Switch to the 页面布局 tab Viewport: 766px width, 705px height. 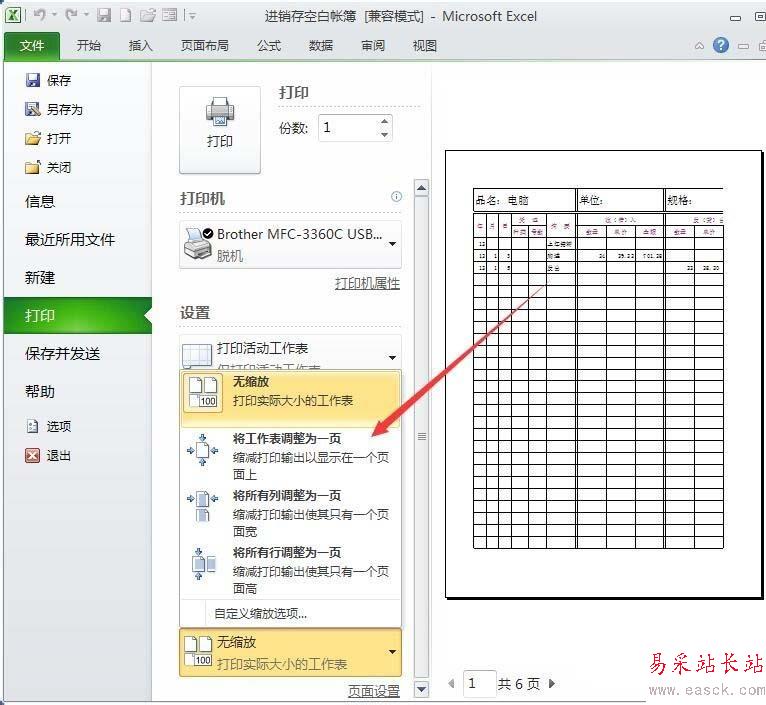[x=205, y=46]
